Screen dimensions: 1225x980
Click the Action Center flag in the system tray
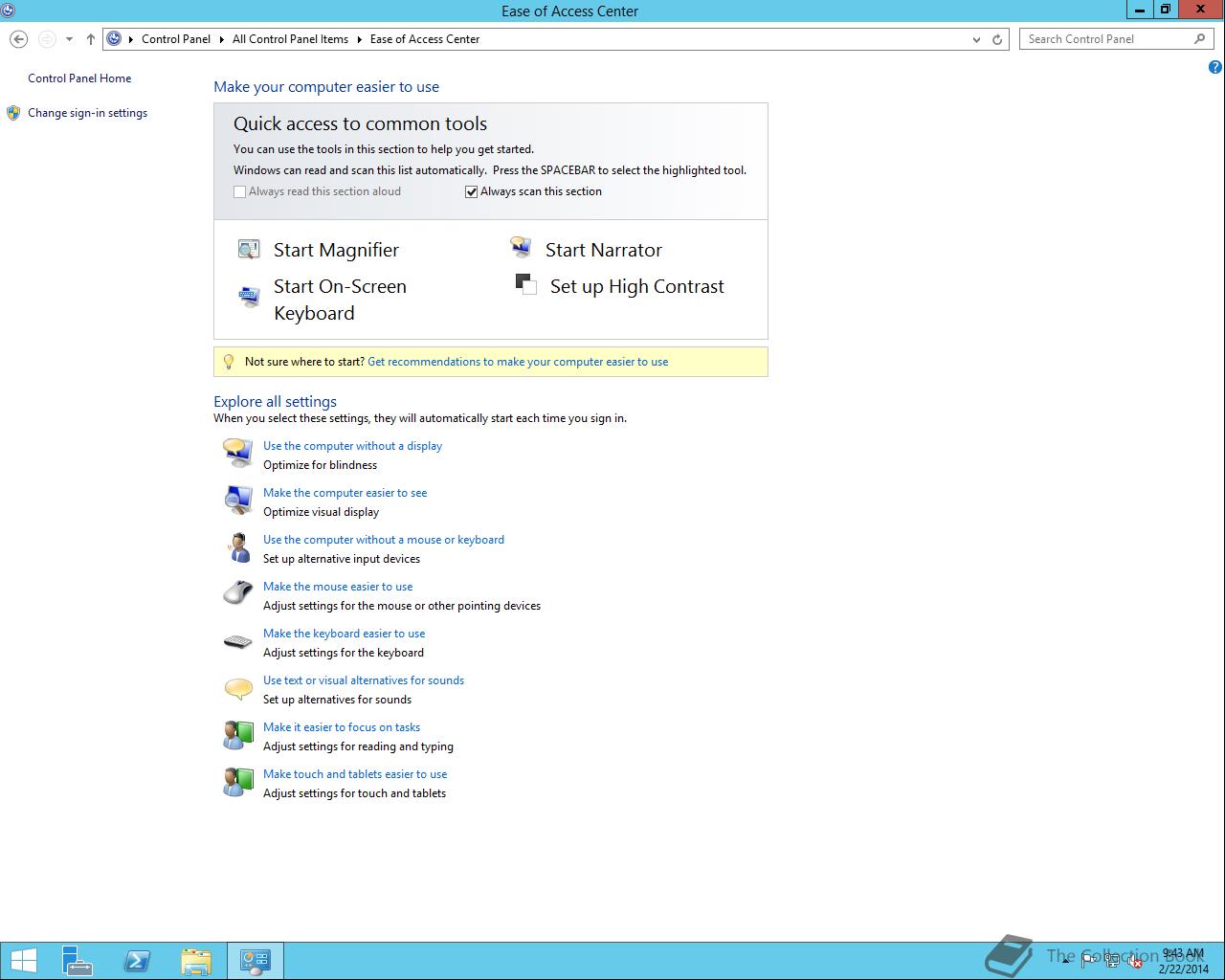[1089, 961]
